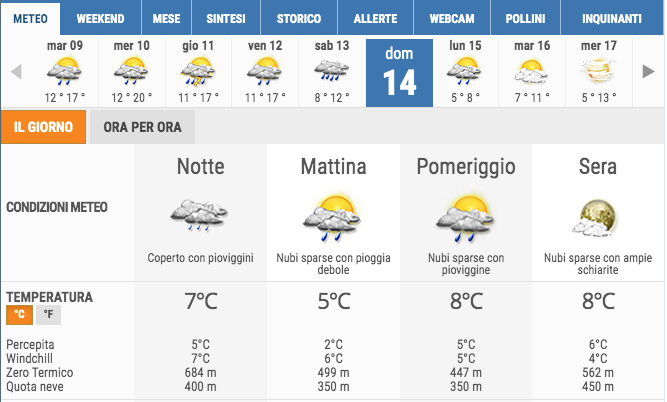Click the Sera moon and clouds icon
The width and height of the screenshot is (667, 402).
[x=595, y=218]
